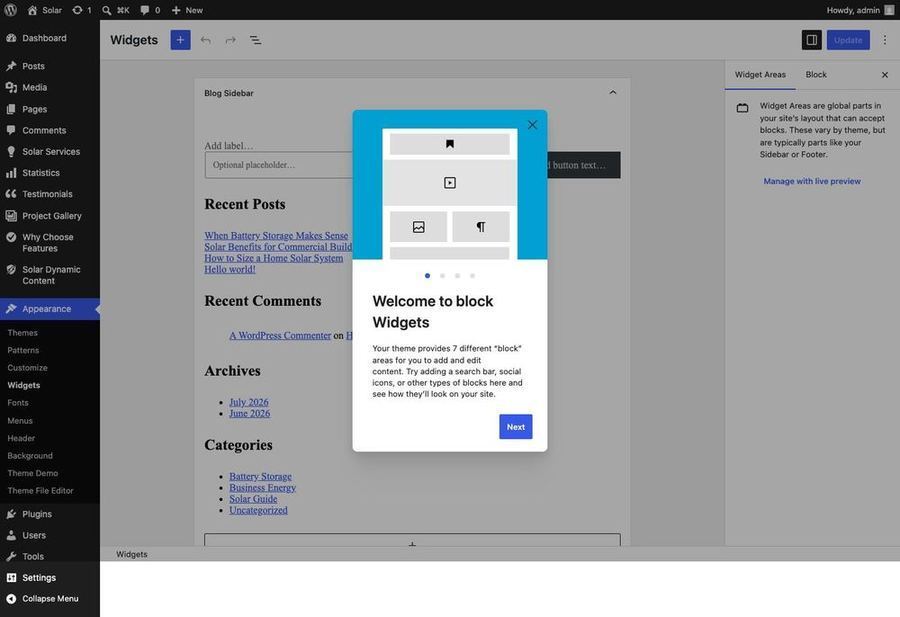Go to Patterns under Appearance
This screenshot has width=900, height=617.
23,350
